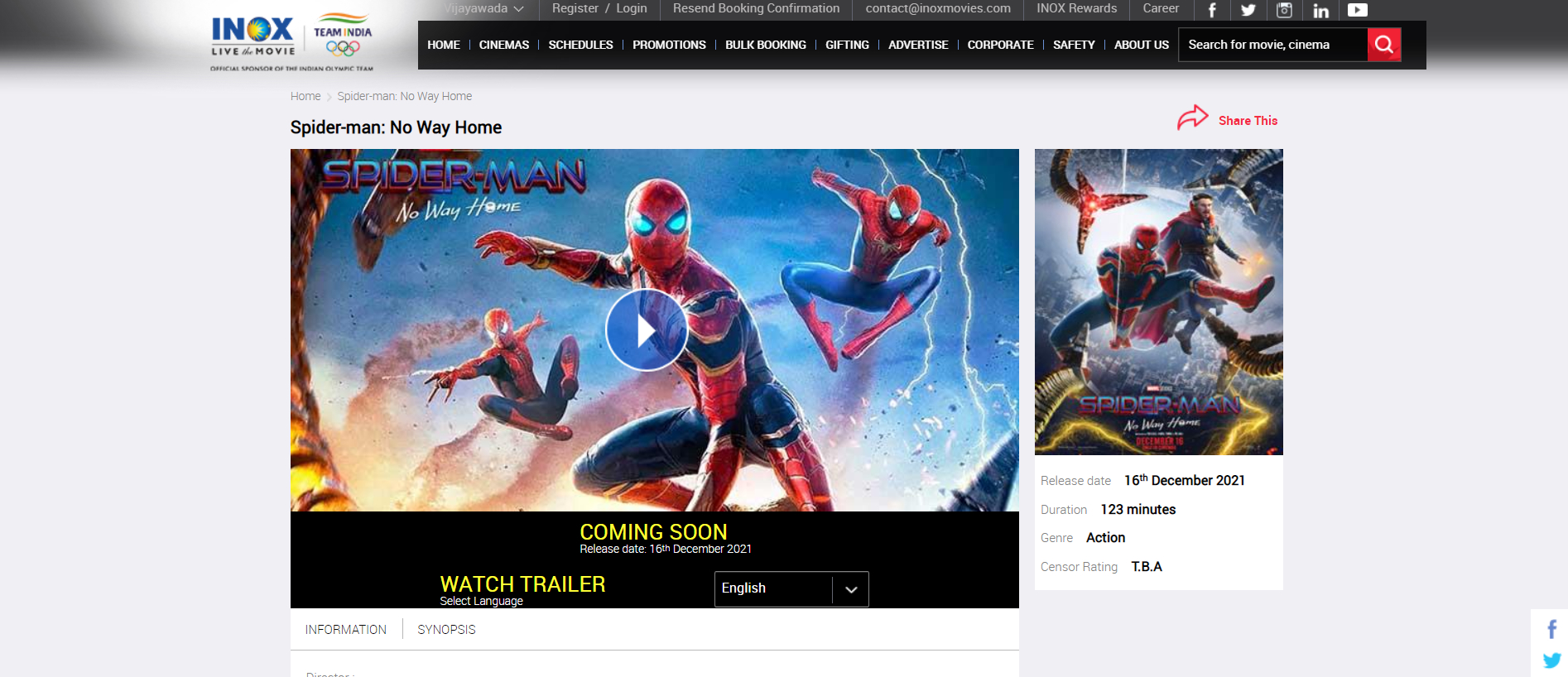Open INOX Instagram page in header
This screenshot has height=677, width=1568.
coord(1284,10)
